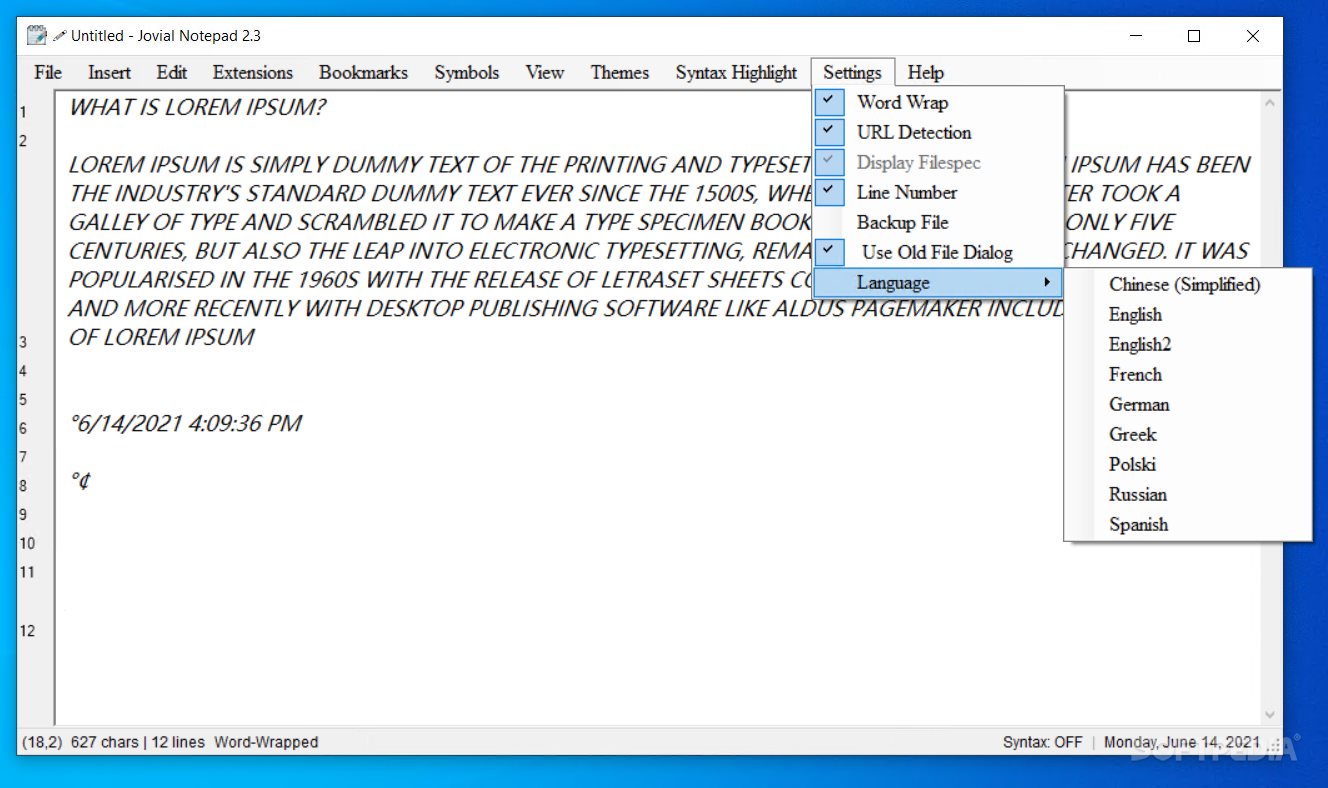Click 'Syntax: OFF' in status bar
1328x788 pixels.
tap(1042, 742)
